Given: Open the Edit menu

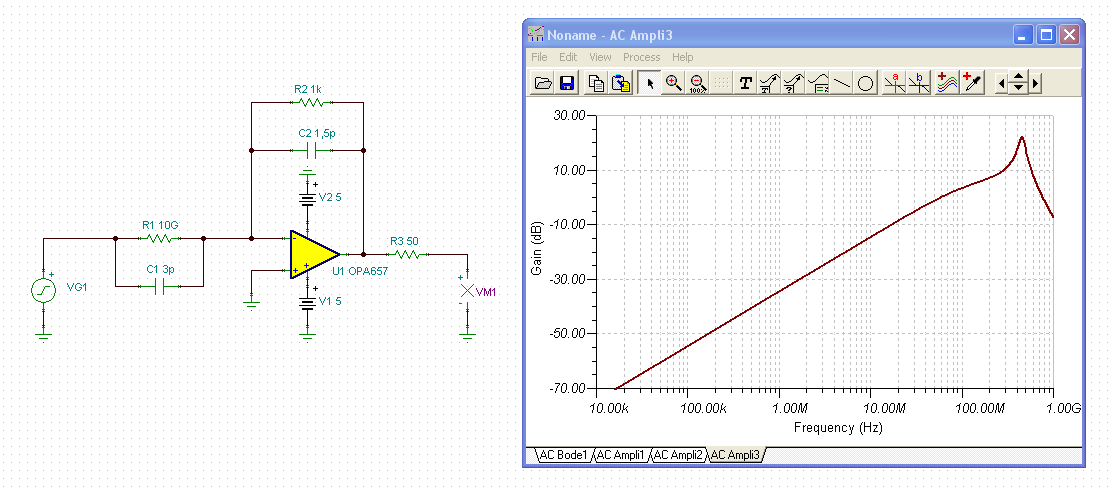Looking at the screenshot, I should pyautogui.click(x=568, y=57).
